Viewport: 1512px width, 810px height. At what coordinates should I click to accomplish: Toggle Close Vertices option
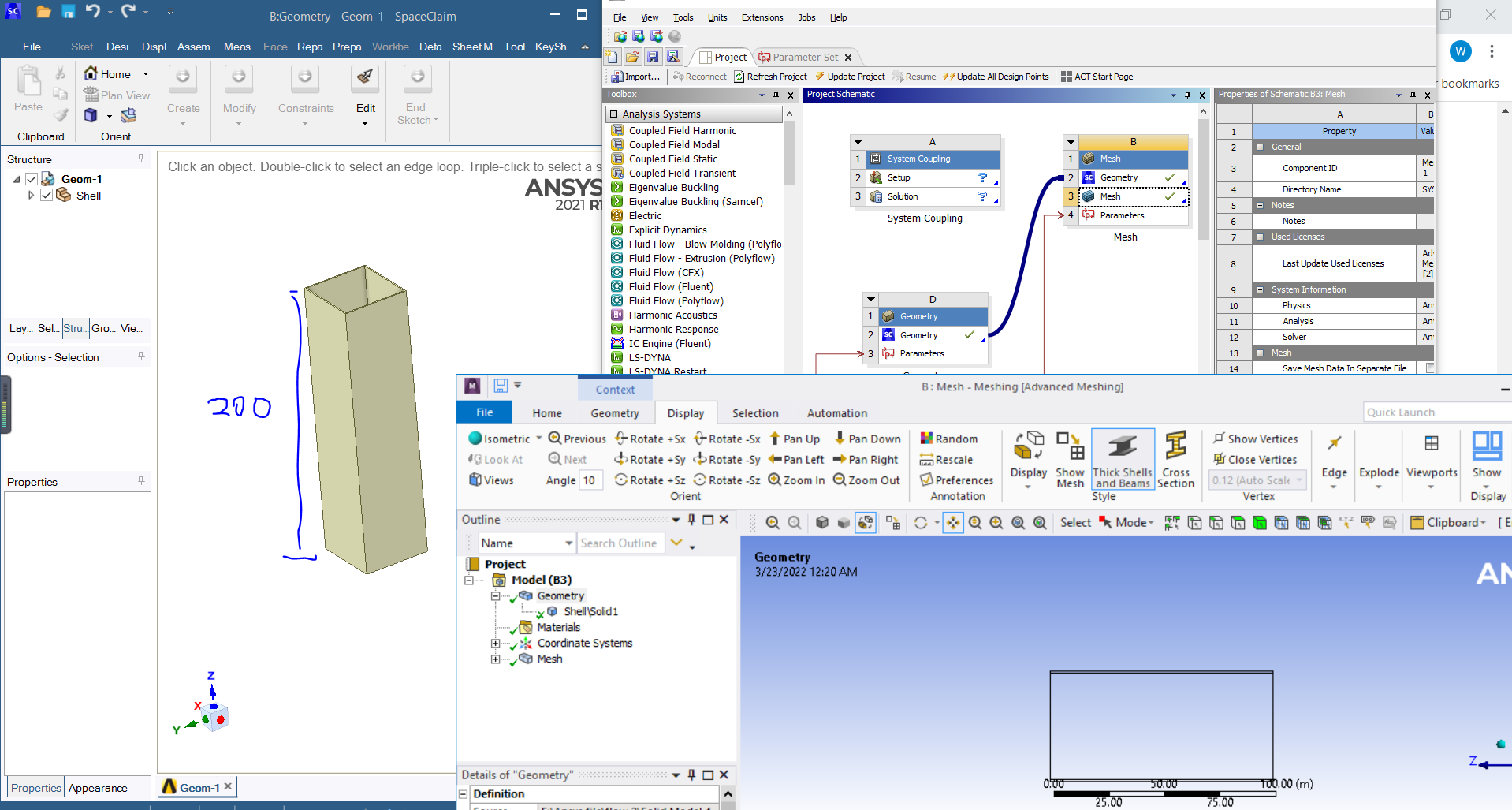[x=1255, y=459]
